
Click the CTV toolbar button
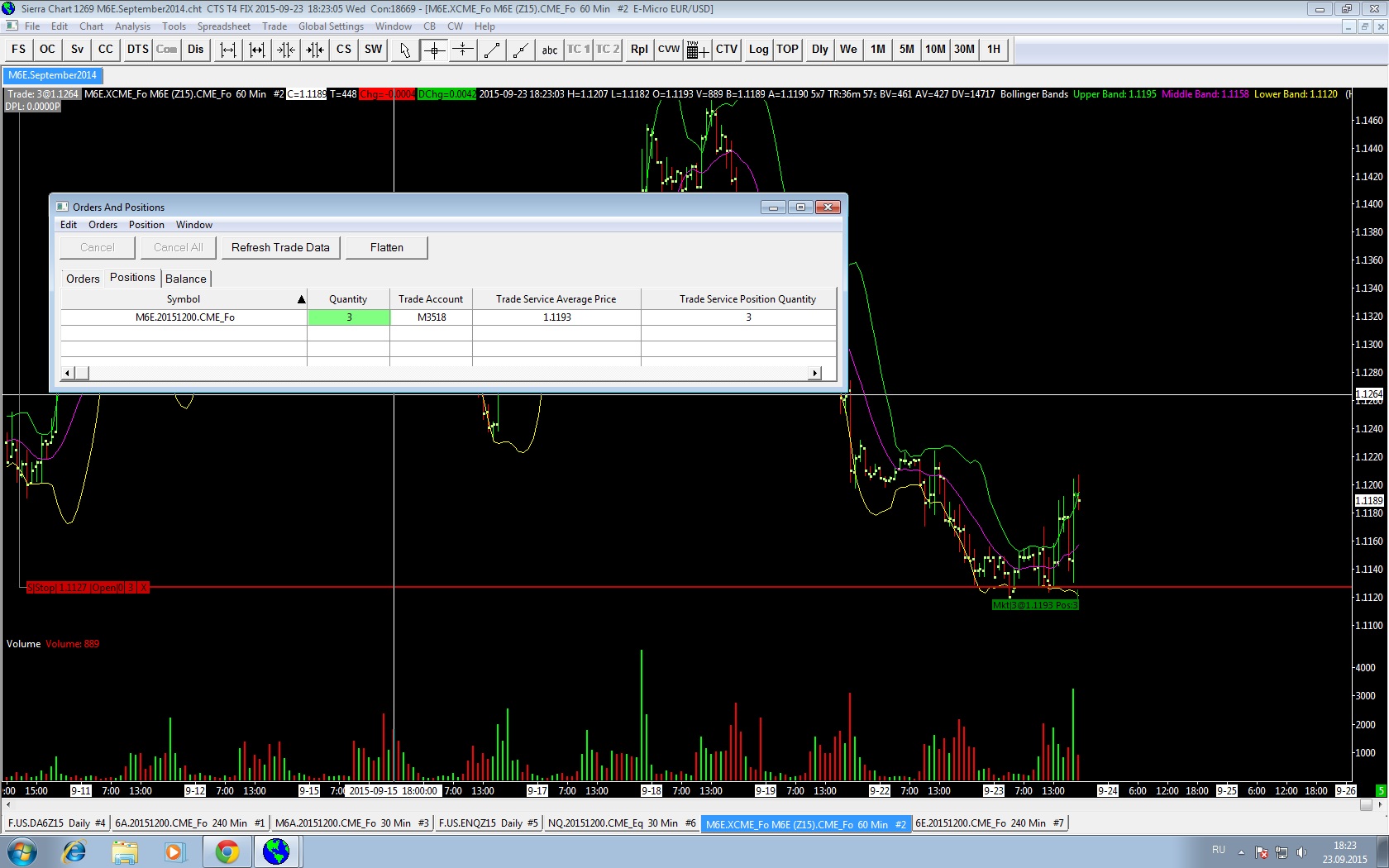727,50
